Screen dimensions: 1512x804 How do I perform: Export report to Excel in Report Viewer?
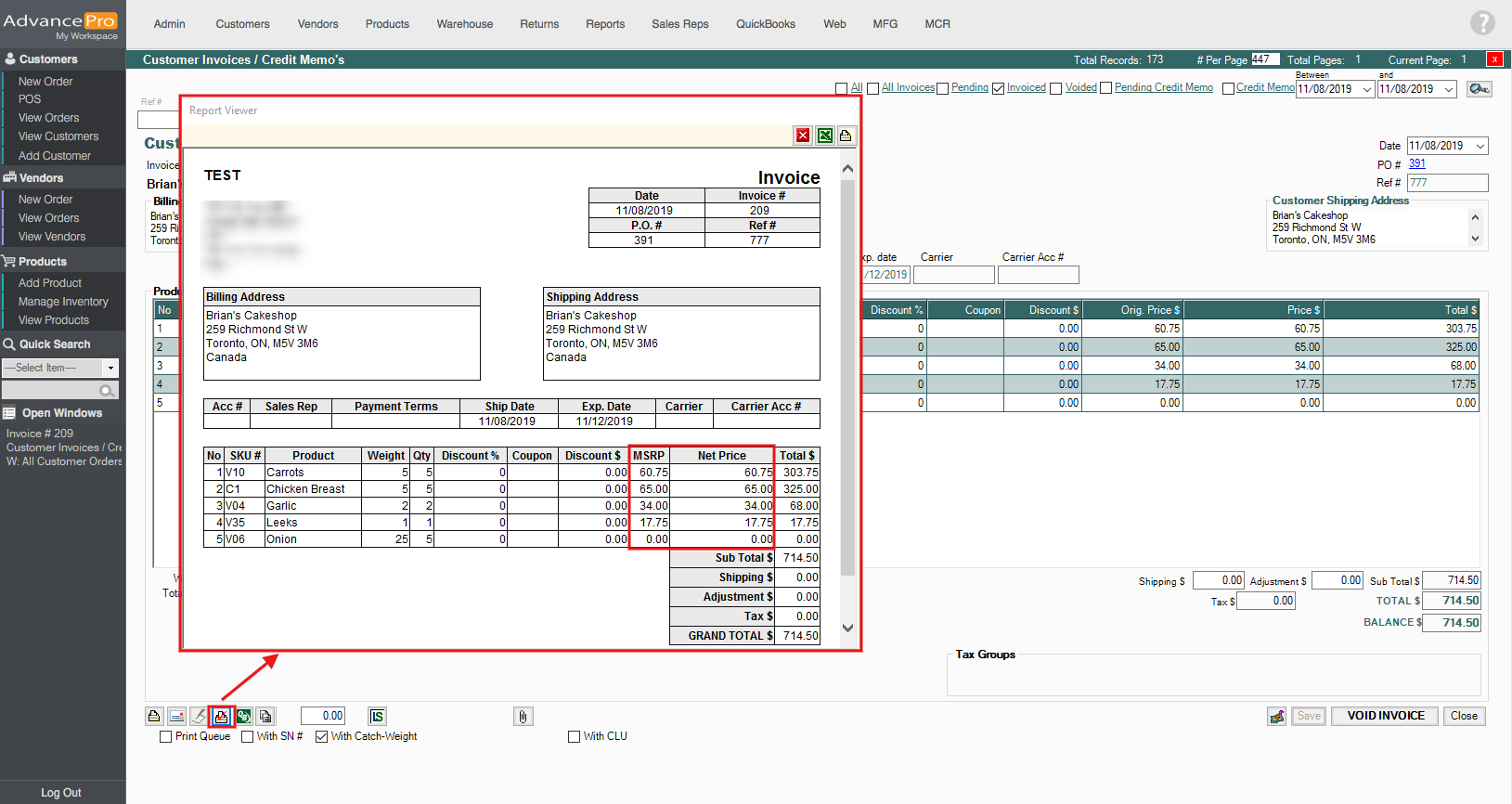[824, 136]
